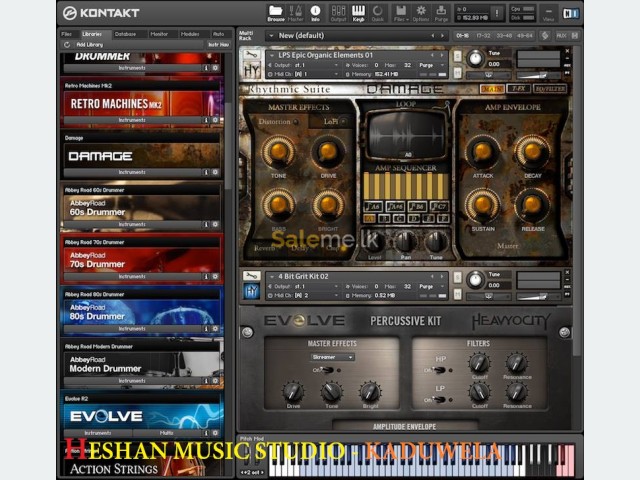Toggle Solo on LPS Epic Organic Elements
Image resolution: width=640 pixels, height=480 pixels.
click(x=458, y=56)
